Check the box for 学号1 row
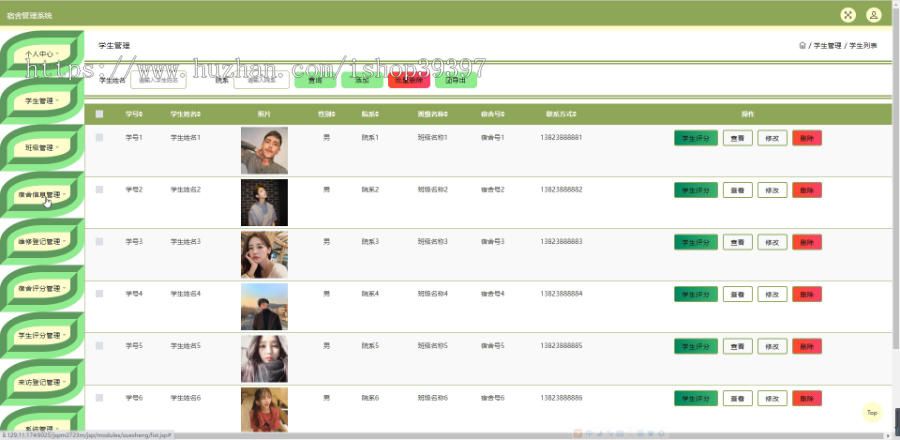Viewport: 900px width, 440px height. tap(99, 138)
